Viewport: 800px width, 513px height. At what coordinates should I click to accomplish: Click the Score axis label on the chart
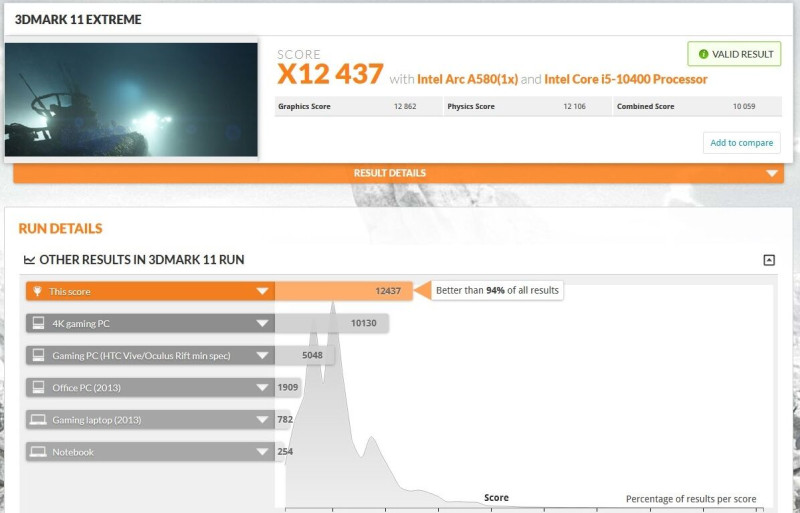pyautogui.click(x=496, y=498)
